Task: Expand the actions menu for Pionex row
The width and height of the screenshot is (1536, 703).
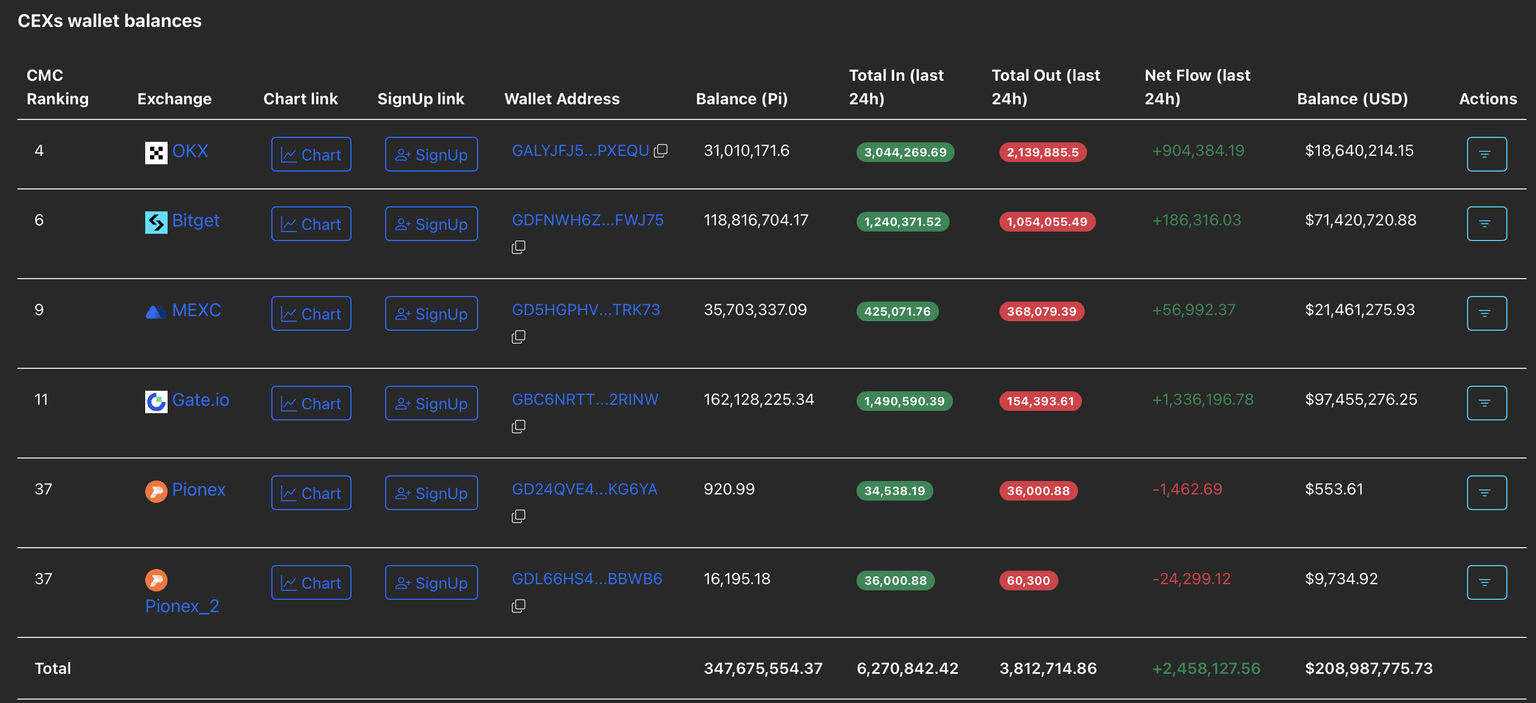Action: click(1486, 493)
